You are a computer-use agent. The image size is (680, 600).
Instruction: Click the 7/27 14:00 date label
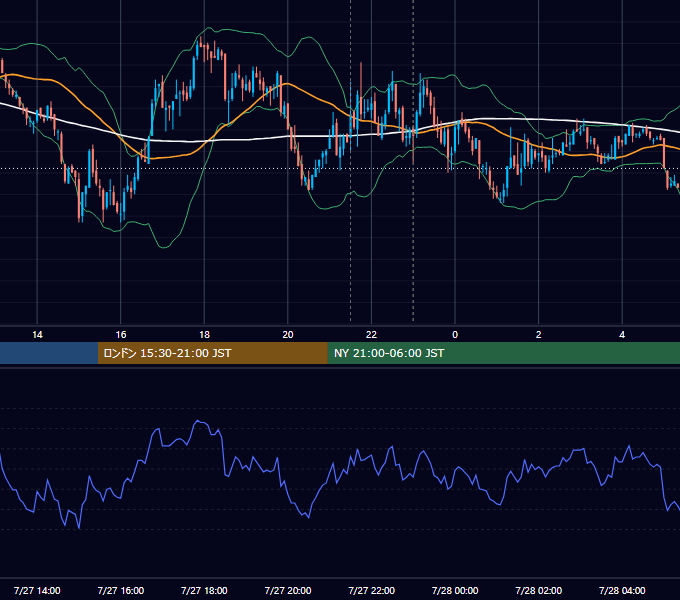point(37,590)
